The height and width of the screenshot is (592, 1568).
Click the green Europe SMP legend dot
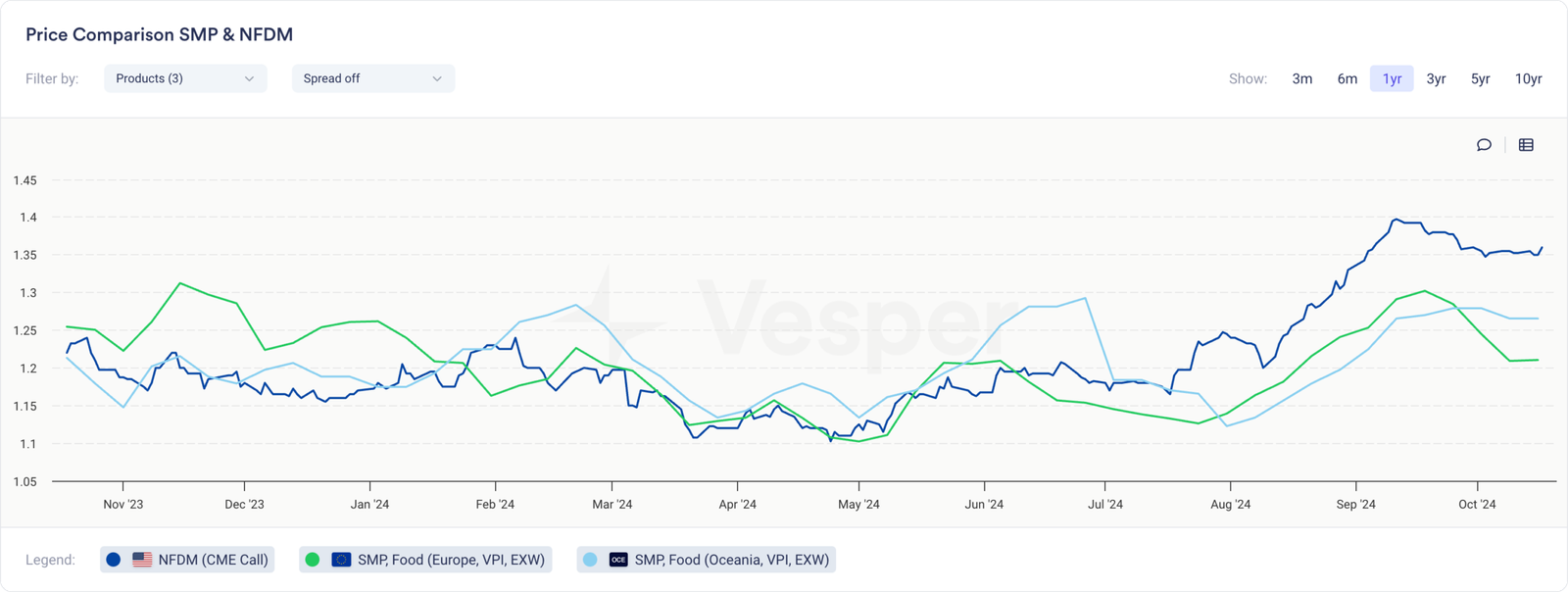[x=313, y=560]
